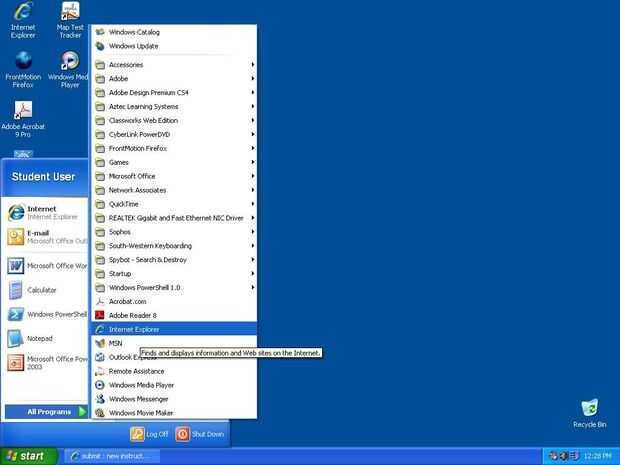Launch Microsoft Office Word from the Start menu
620x465 pixels.
coord(16,266)
